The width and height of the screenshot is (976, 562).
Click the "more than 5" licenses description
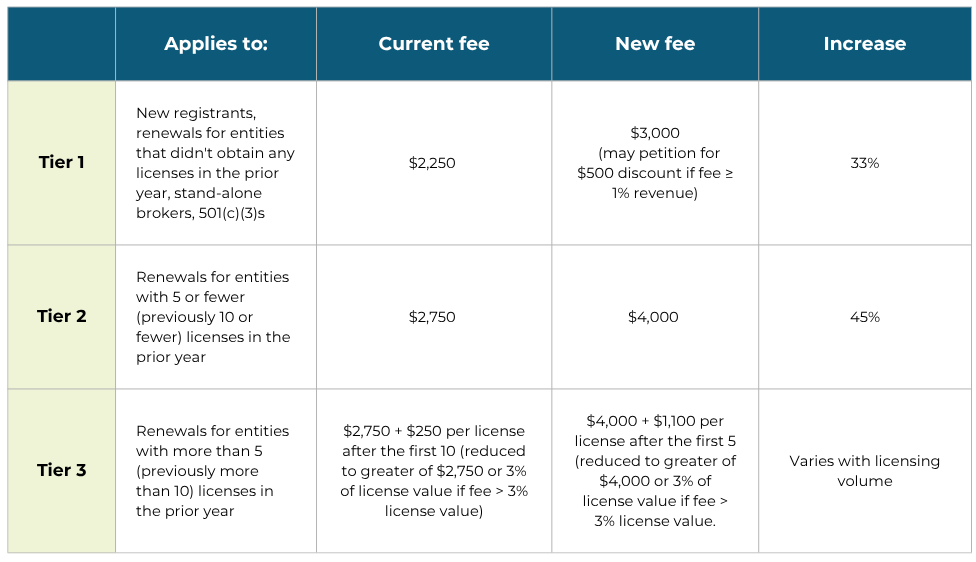[x=213, y=470]
